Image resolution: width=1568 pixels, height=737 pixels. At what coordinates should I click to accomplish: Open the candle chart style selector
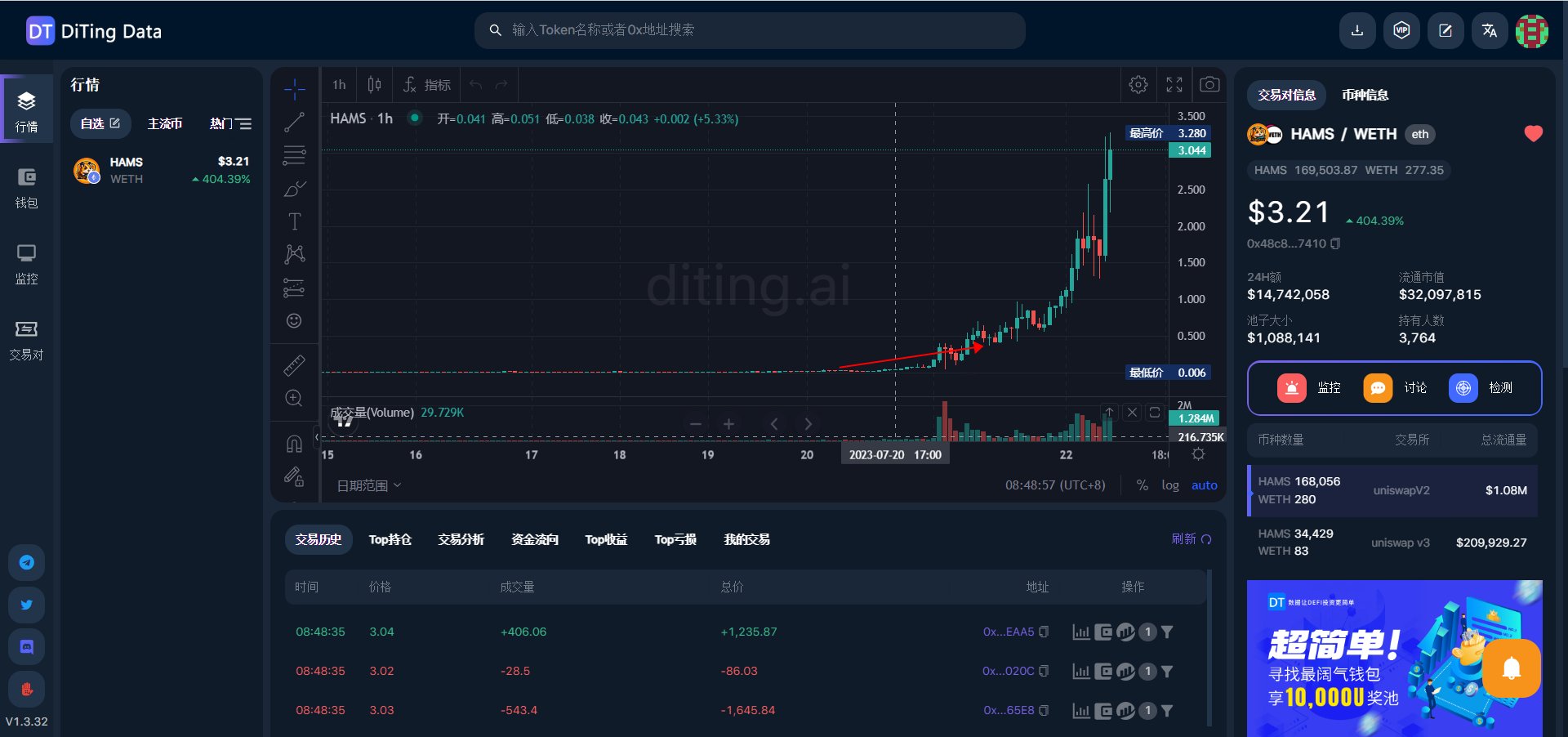(373, 84)
